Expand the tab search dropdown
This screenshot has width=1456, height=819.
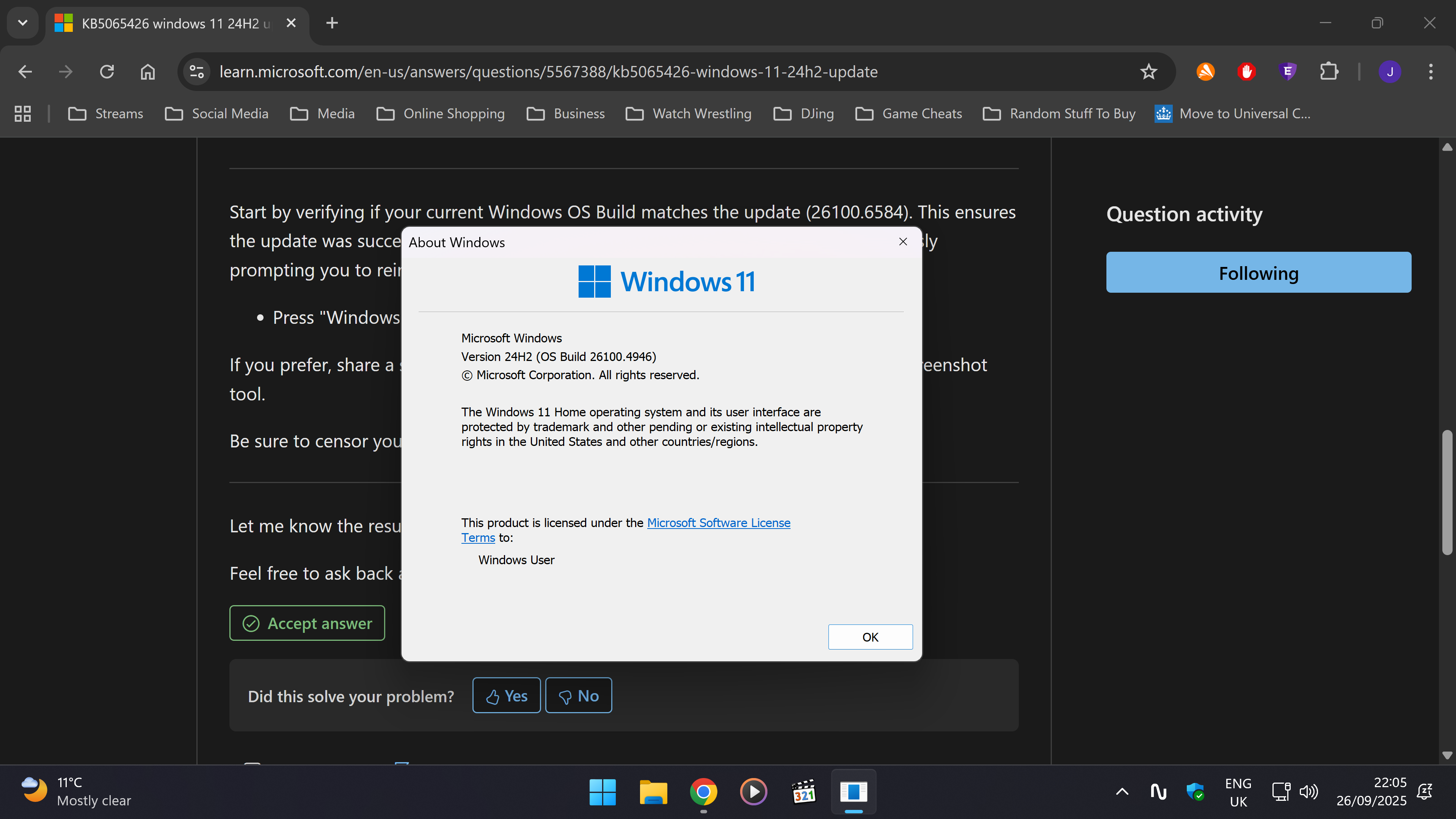pos(23,23)
